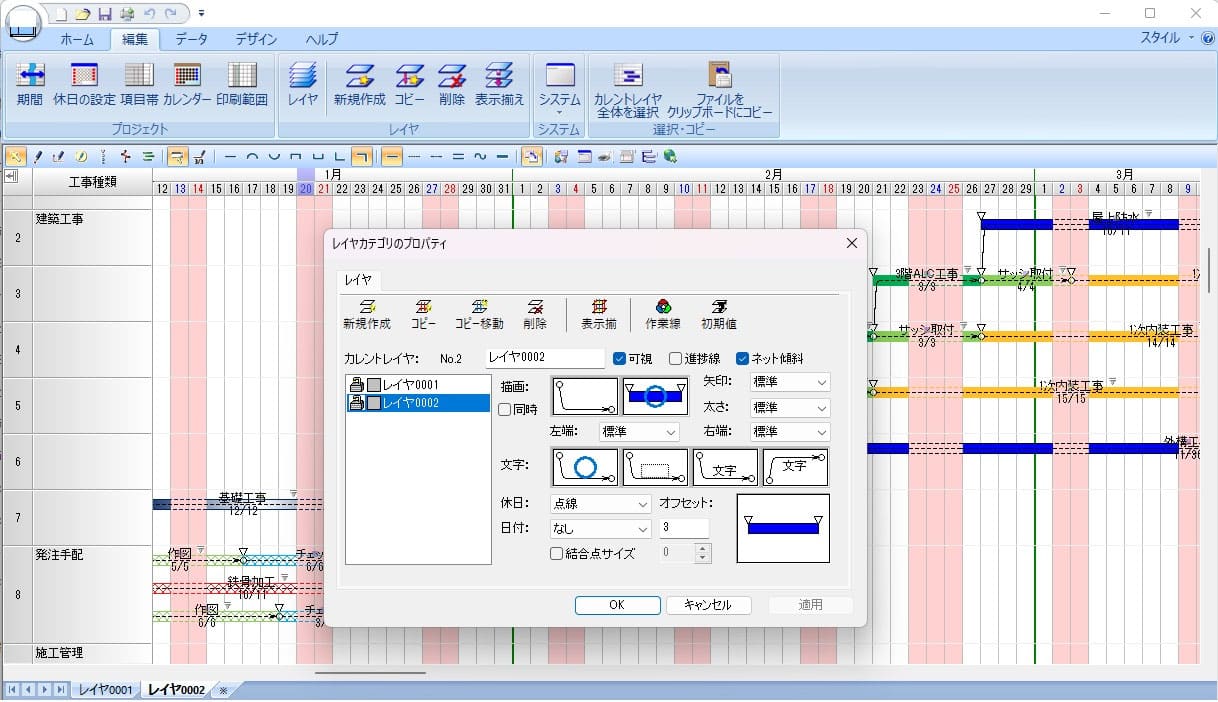Open the 左端 left end dropdown
The image size is (1218, 702).
638,432
